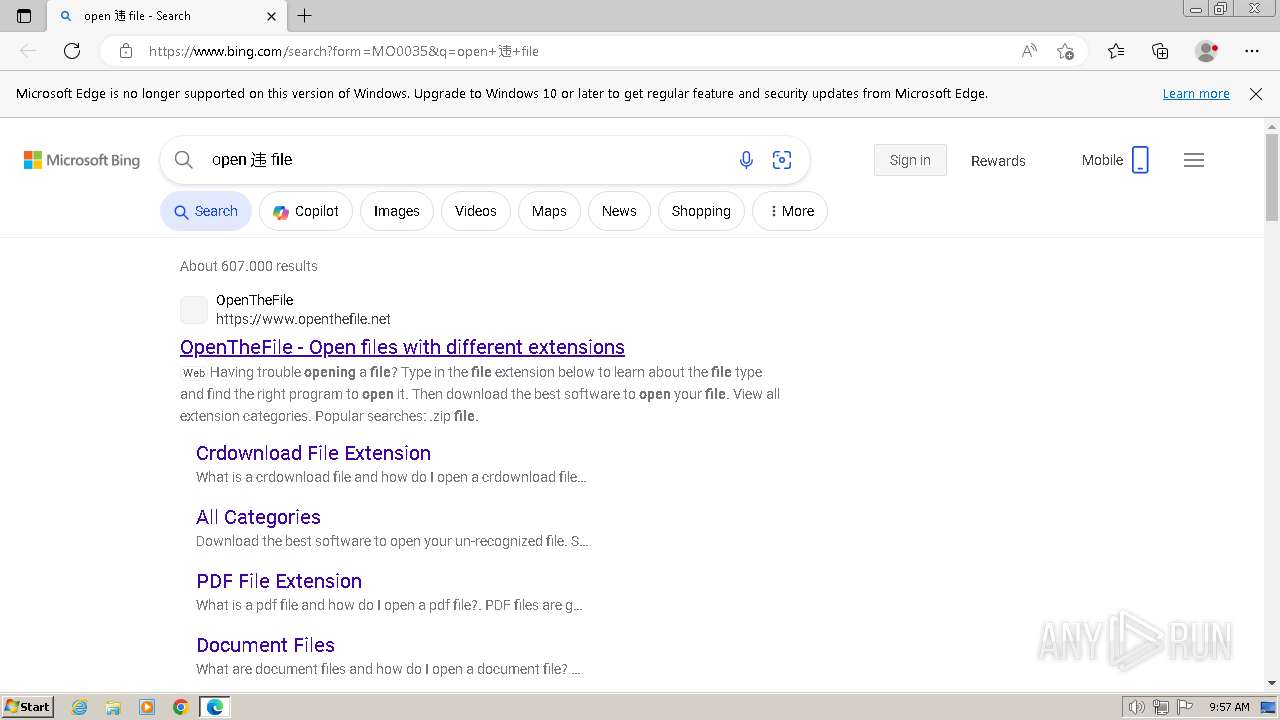Open 'OpenTheFile - Open files with different extensions'
1280x720 pixels.
click(x=402, y=347)
